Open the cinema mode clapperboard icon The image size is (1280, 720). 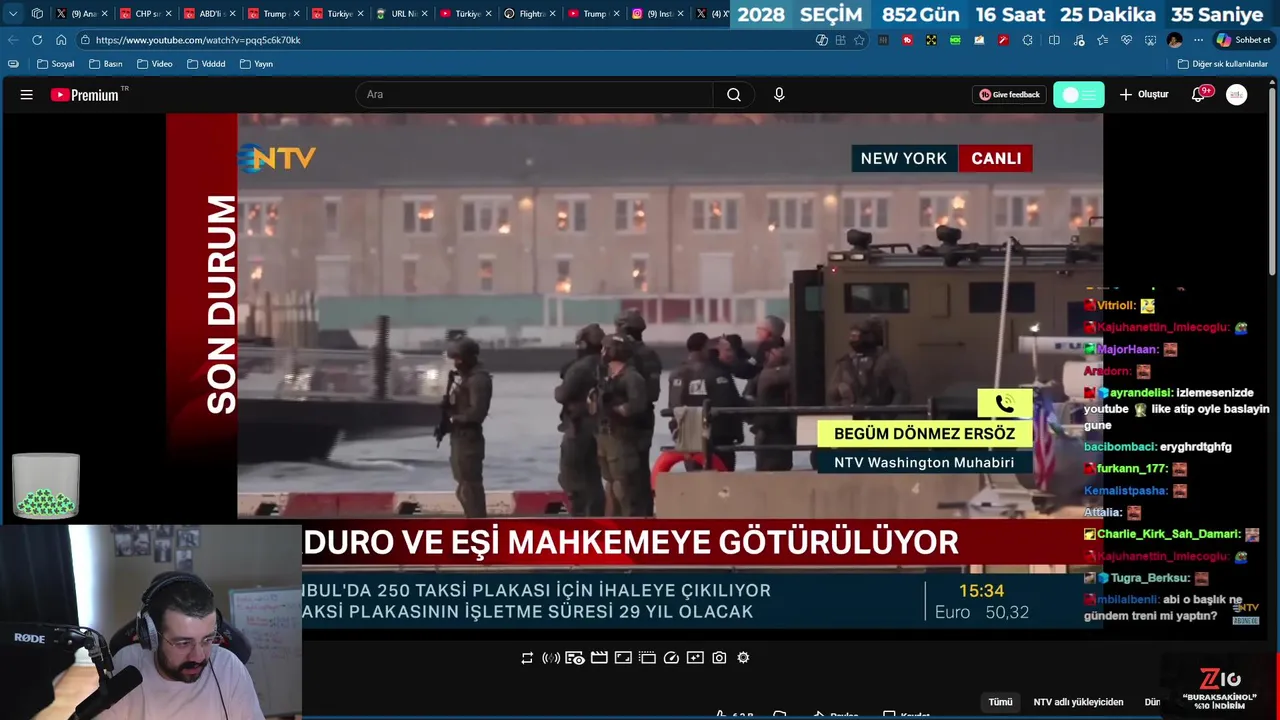599,658
